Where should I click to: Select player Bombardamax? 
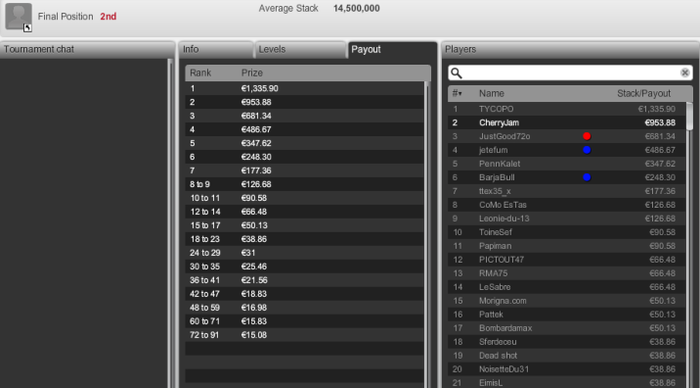click(567, 328)
